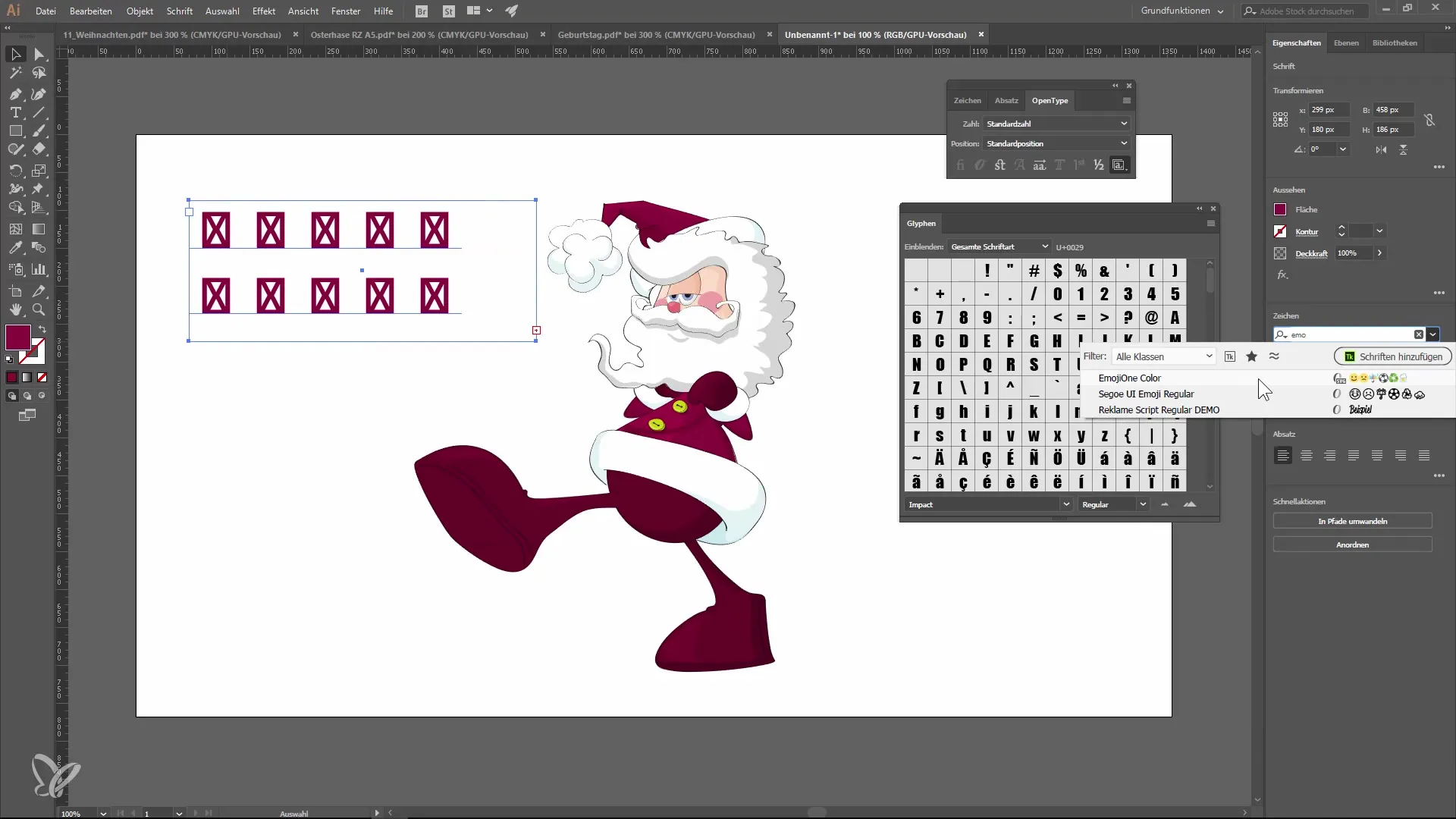Image resolution: width=1456 pixels, height=819 pixels.
Task: Select the Shape Builder tool
Action: pyautogui.click(x=15, y=207)
